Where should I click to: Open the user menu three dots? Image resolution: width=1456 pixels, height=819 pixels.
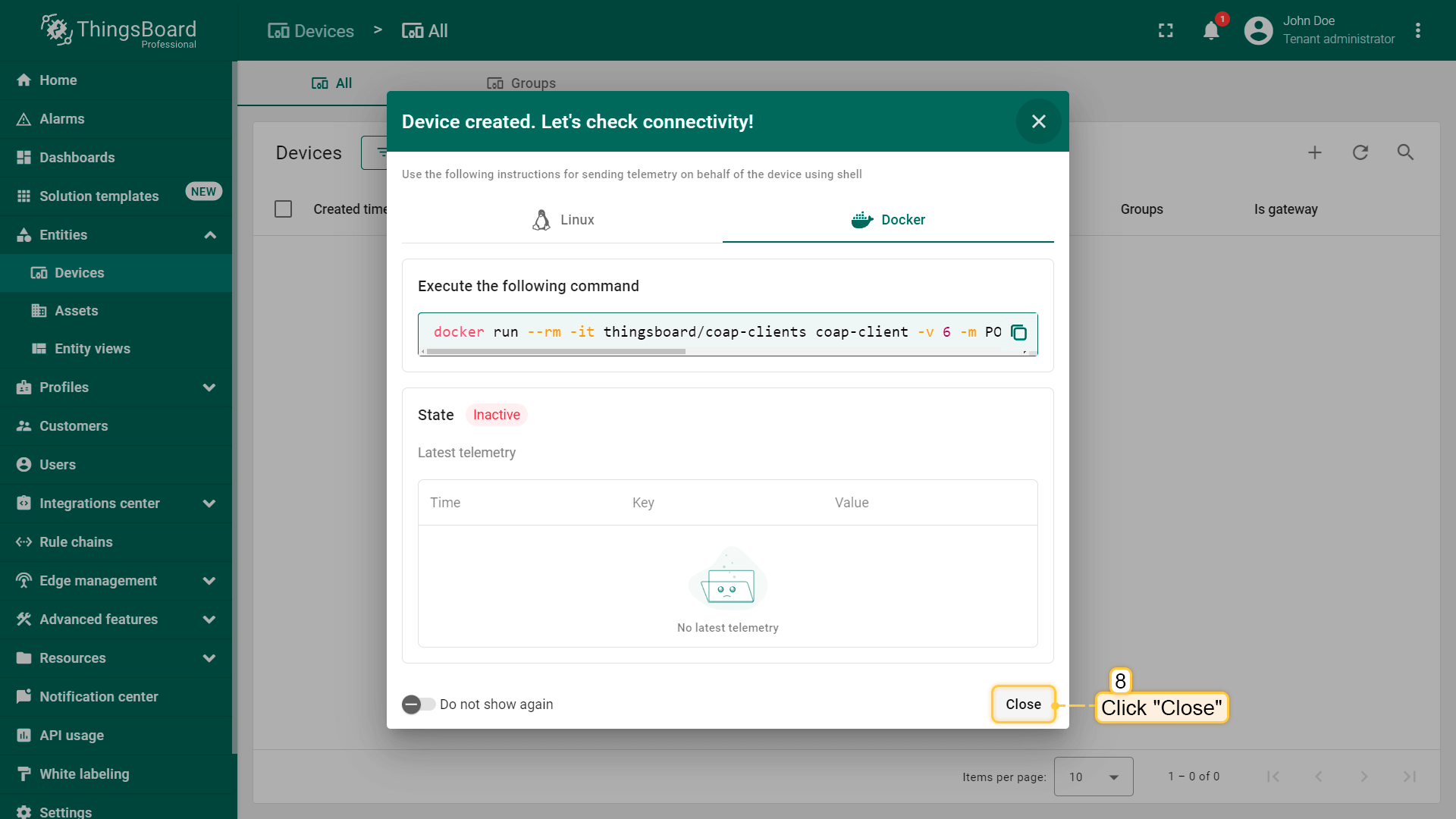click(x=1417, y=31)
